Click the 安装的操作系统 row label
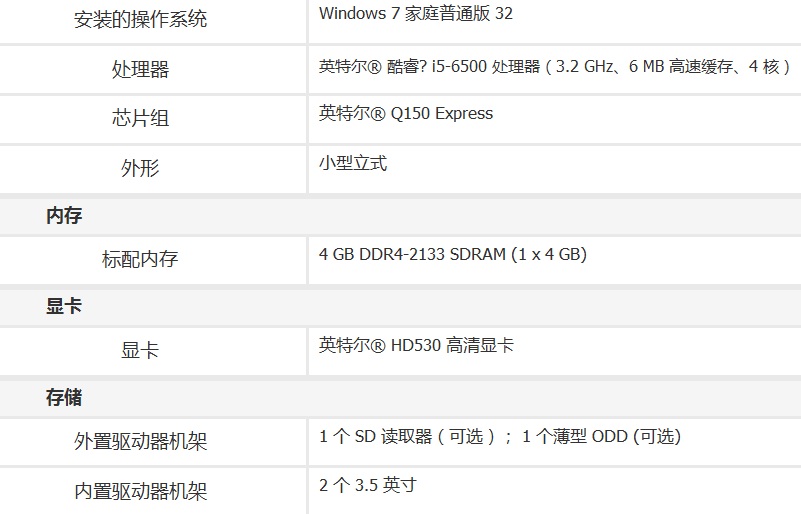The width and height of the screenshot is (801, 514). tap(140, 19)
